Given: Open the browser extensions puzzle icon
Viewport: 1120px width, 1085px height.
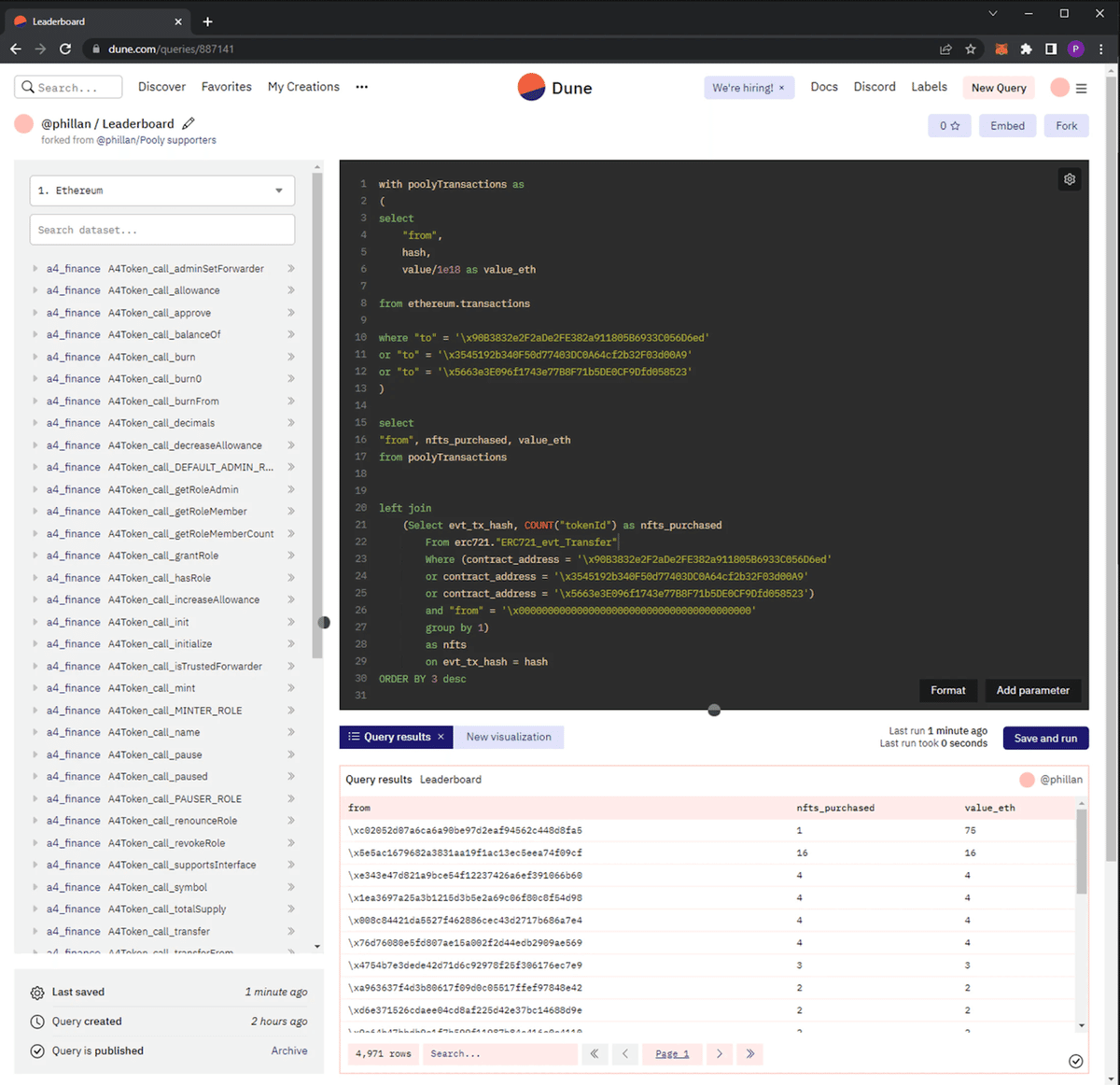Looking at the screenshot, I should tap(1027, 49).
